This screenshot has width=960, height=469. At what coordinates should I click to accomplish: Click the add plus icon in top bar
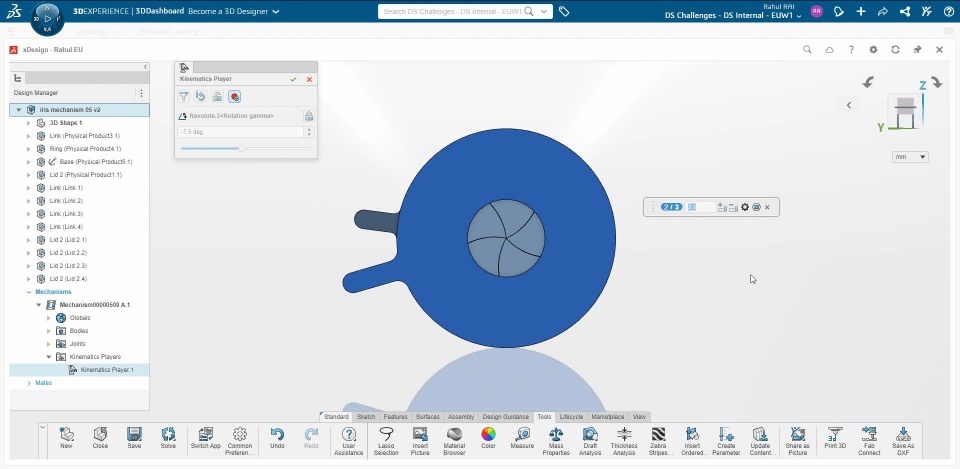[861, 11]
